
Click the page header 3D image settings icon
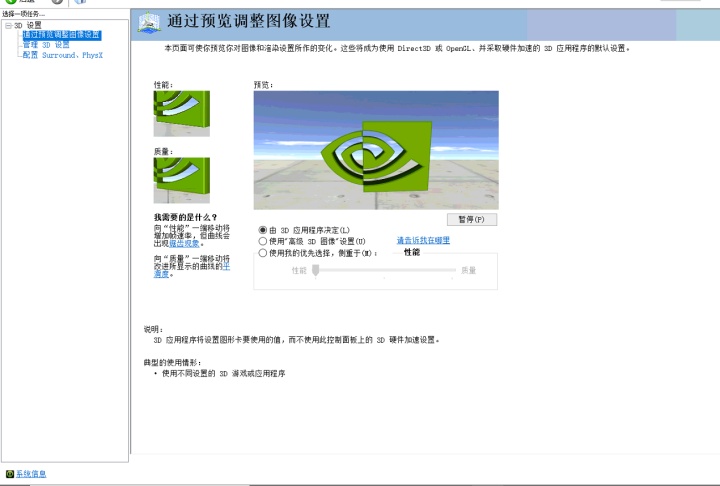click(x=149, y=23)
